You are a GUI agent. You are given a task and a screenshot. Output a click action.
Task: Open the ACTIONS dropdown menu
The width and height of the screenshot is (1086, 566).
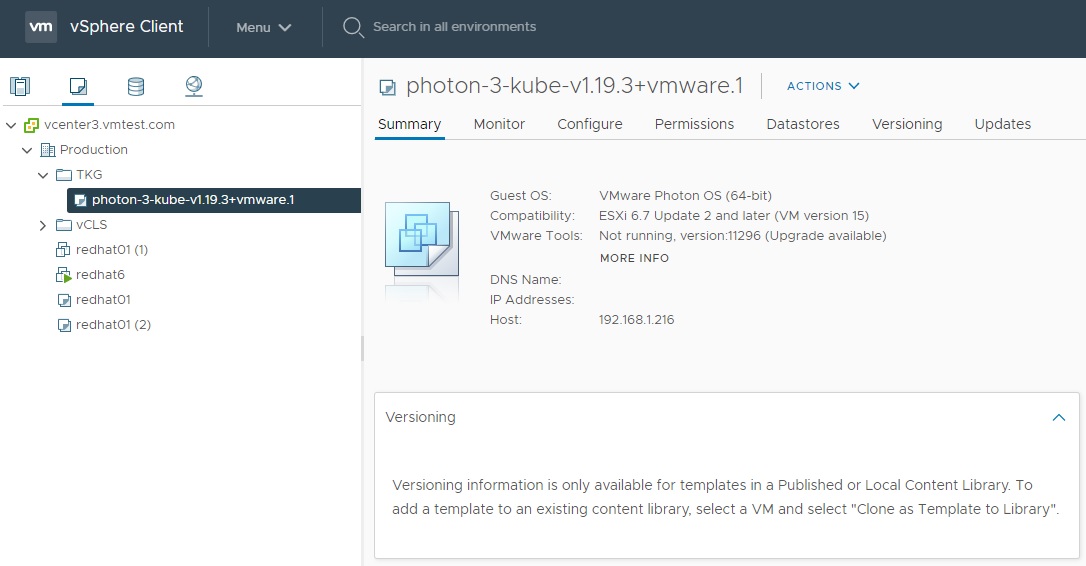[x=823, y=86]
